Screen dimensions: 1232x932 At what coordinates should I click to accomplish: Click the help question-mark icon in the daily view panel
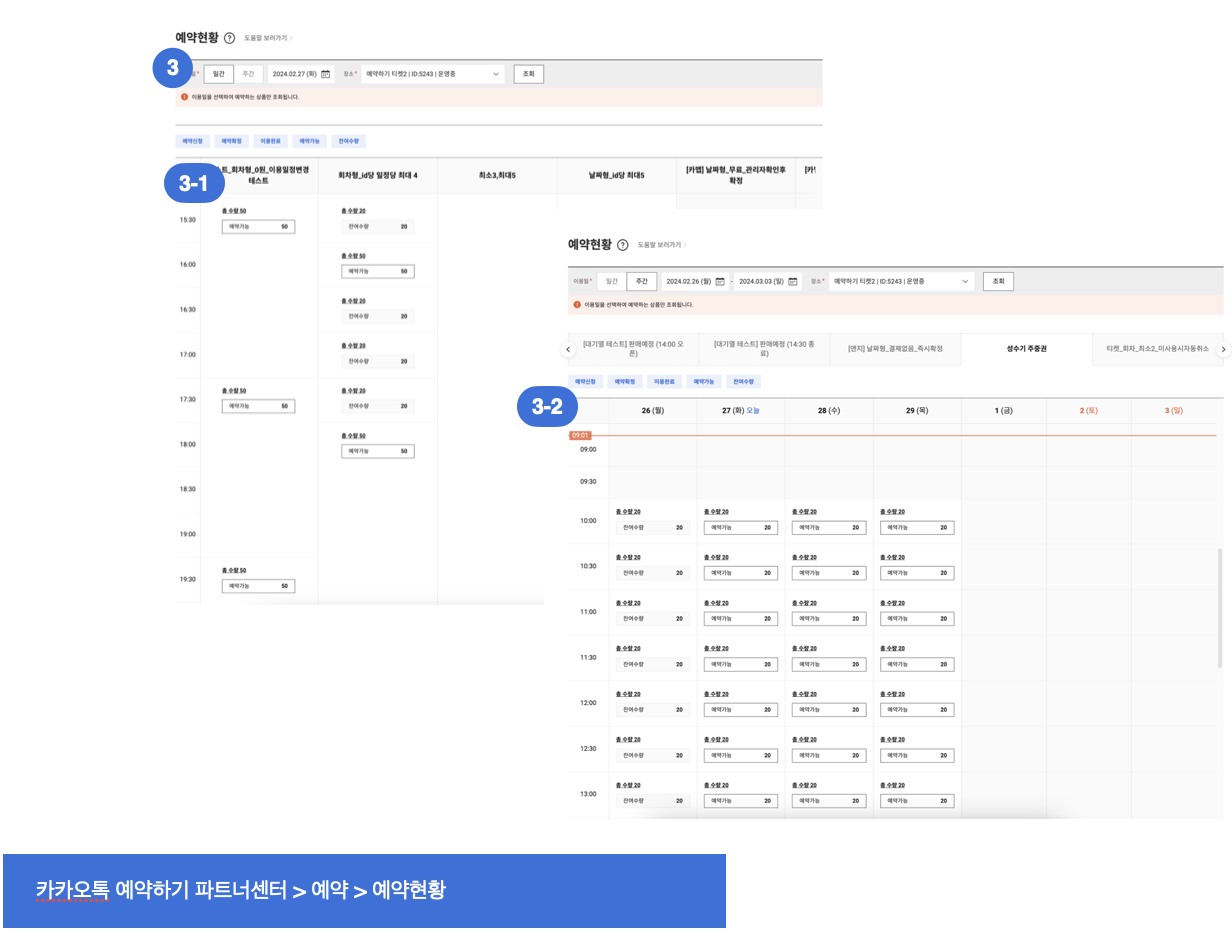pyautogui.click(x=230, y=38)
